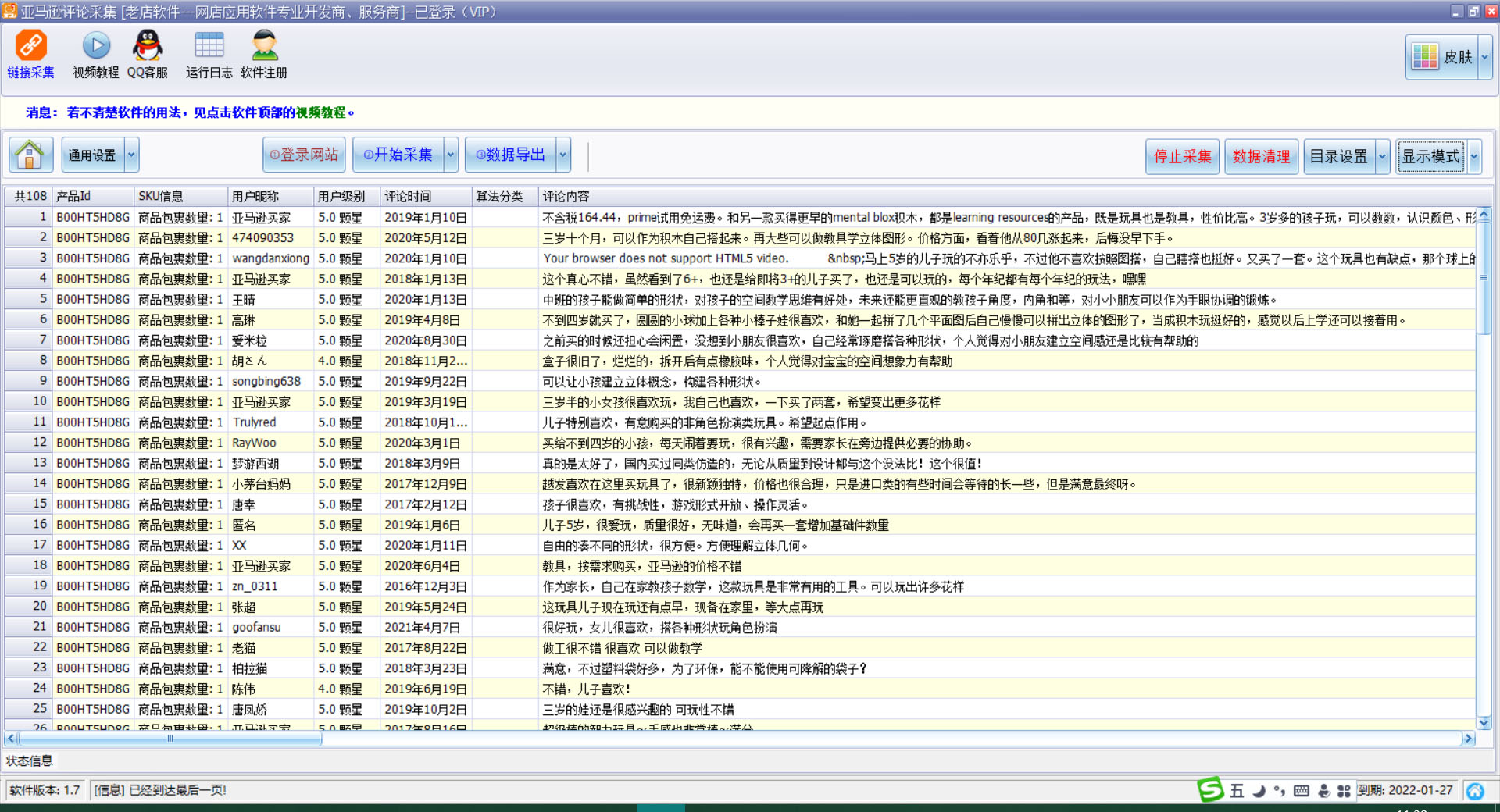This screenshot has width=1500, height=812.
Task: Open the 链接采集 link collection tool
Action: pyautogui.click(x=31, y=55)
